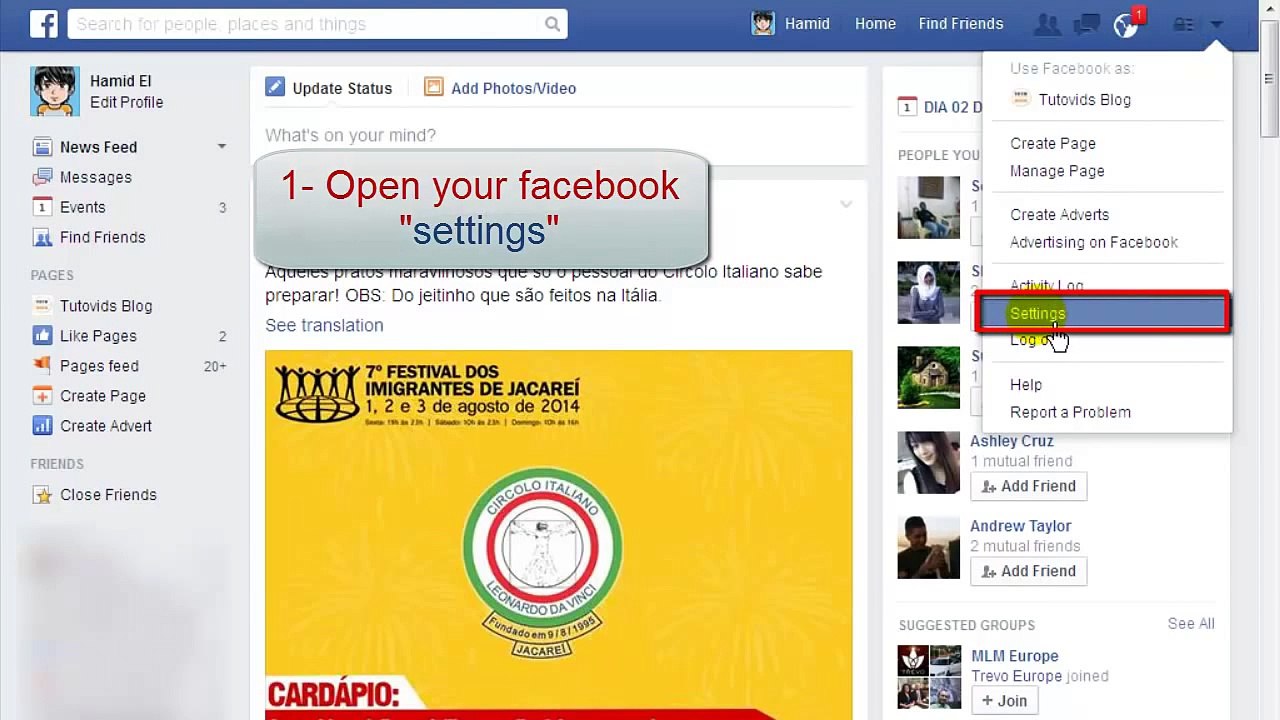Open the Festival dos Imigrantes post image
This screenshot has width=1280, height=720.
coord(558,535)
